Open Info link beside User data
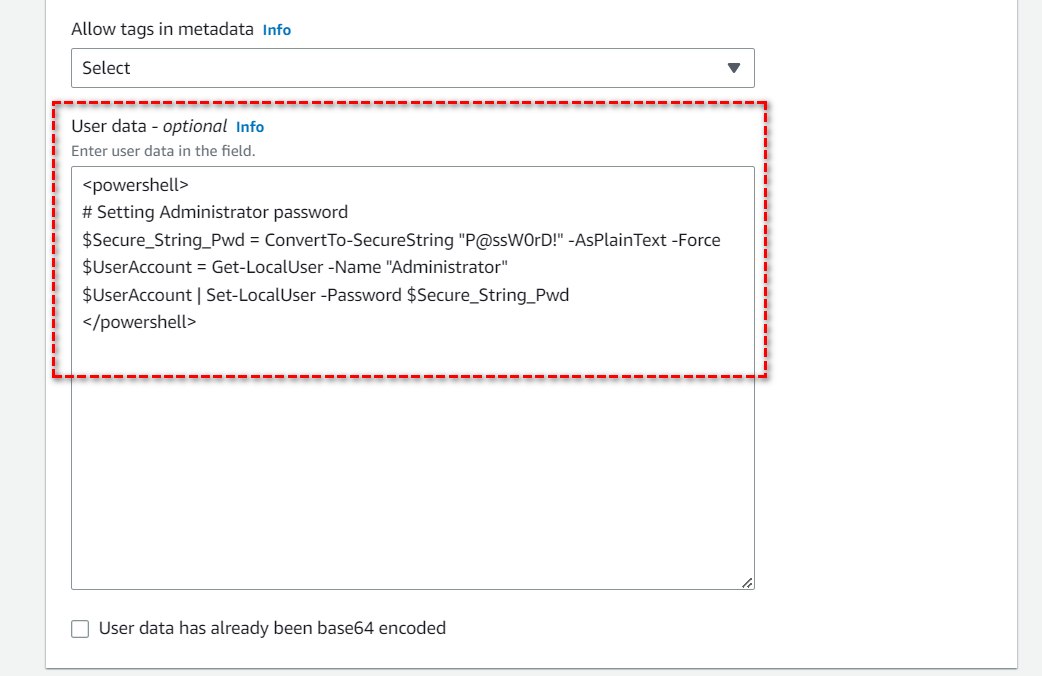Viewport: 1042px width, 676px height. click(250, 127)
